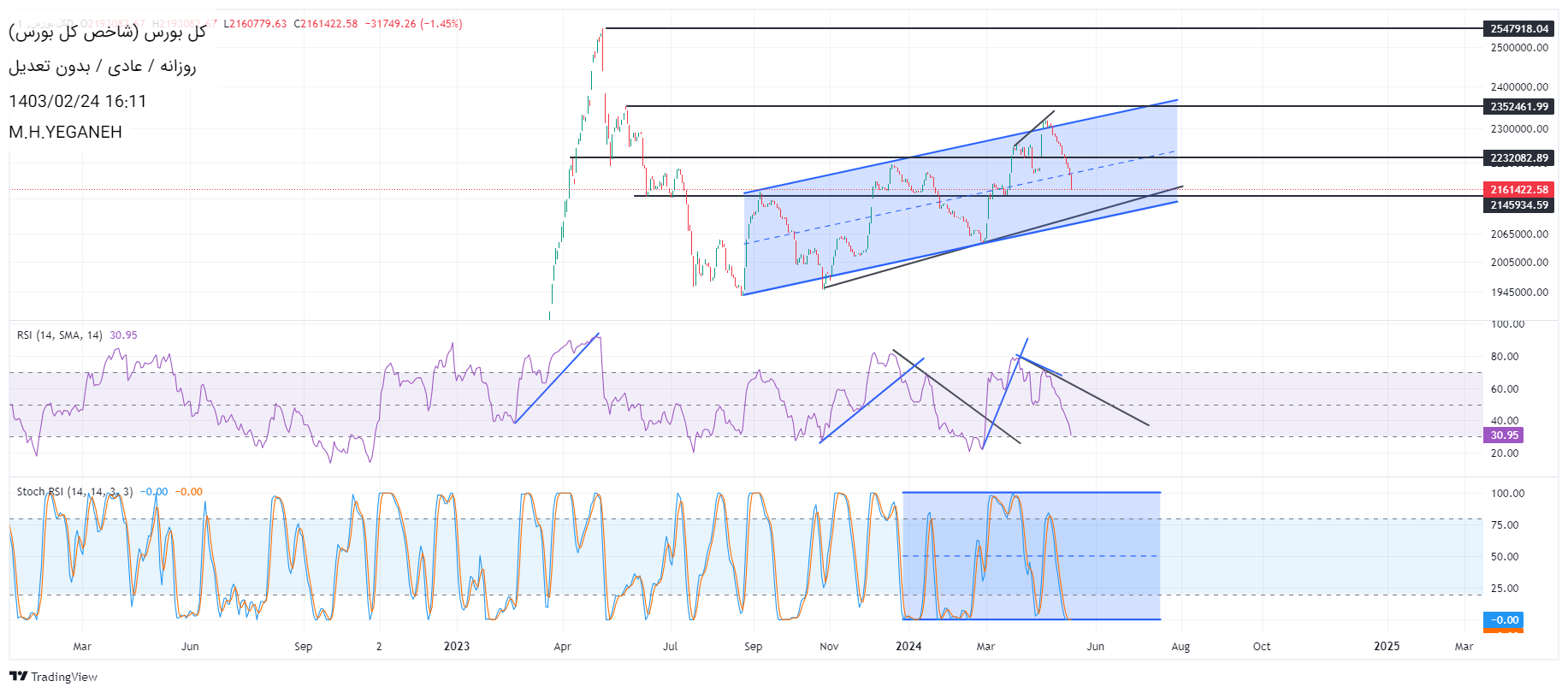Click the closing price value in OHLC legend
The image size is (1568, 693).
pos(326,24)
